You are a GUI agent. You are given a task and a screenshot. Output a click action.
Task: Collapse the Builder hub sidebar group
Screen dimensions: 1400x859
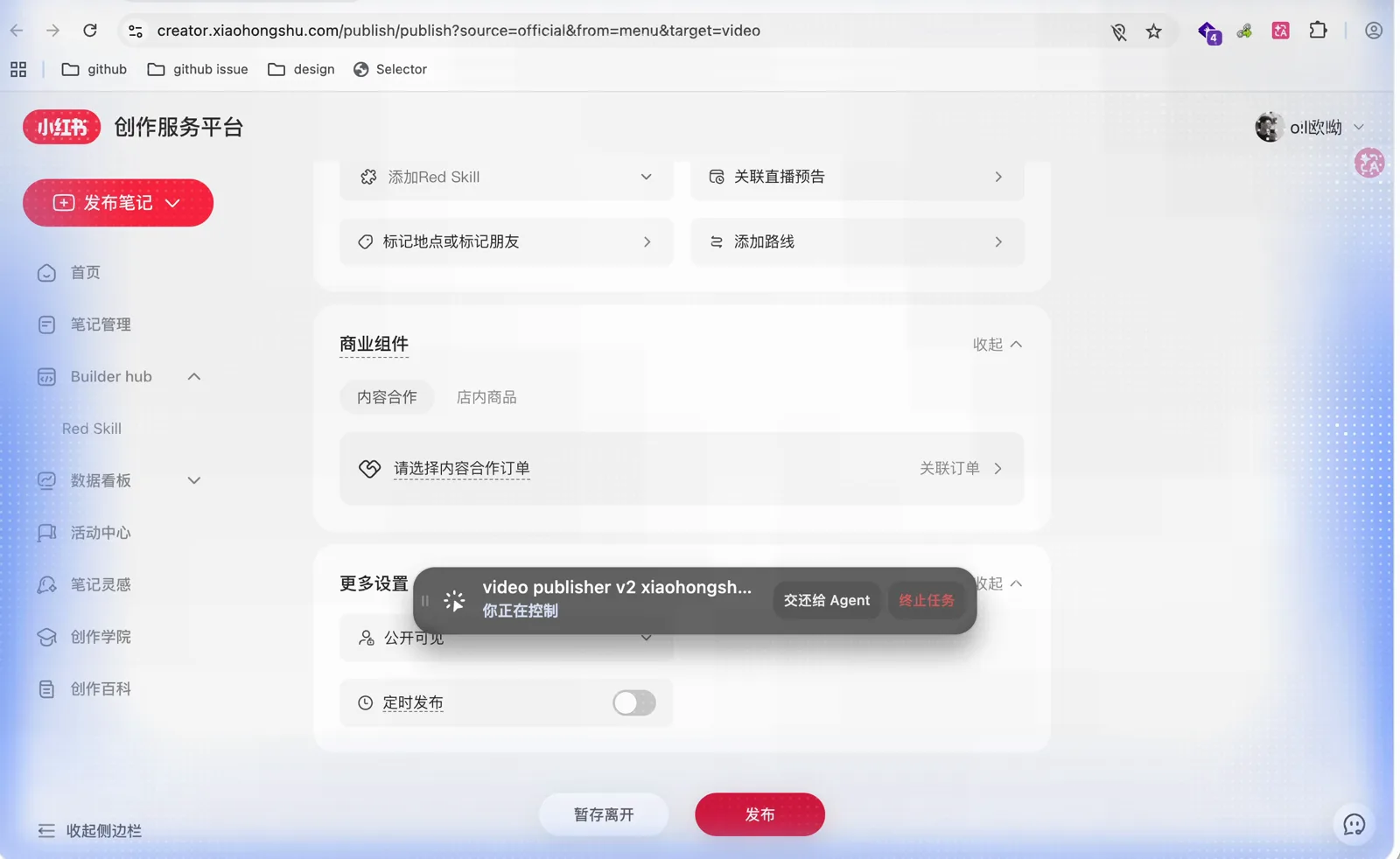click(x=194, y=377)
